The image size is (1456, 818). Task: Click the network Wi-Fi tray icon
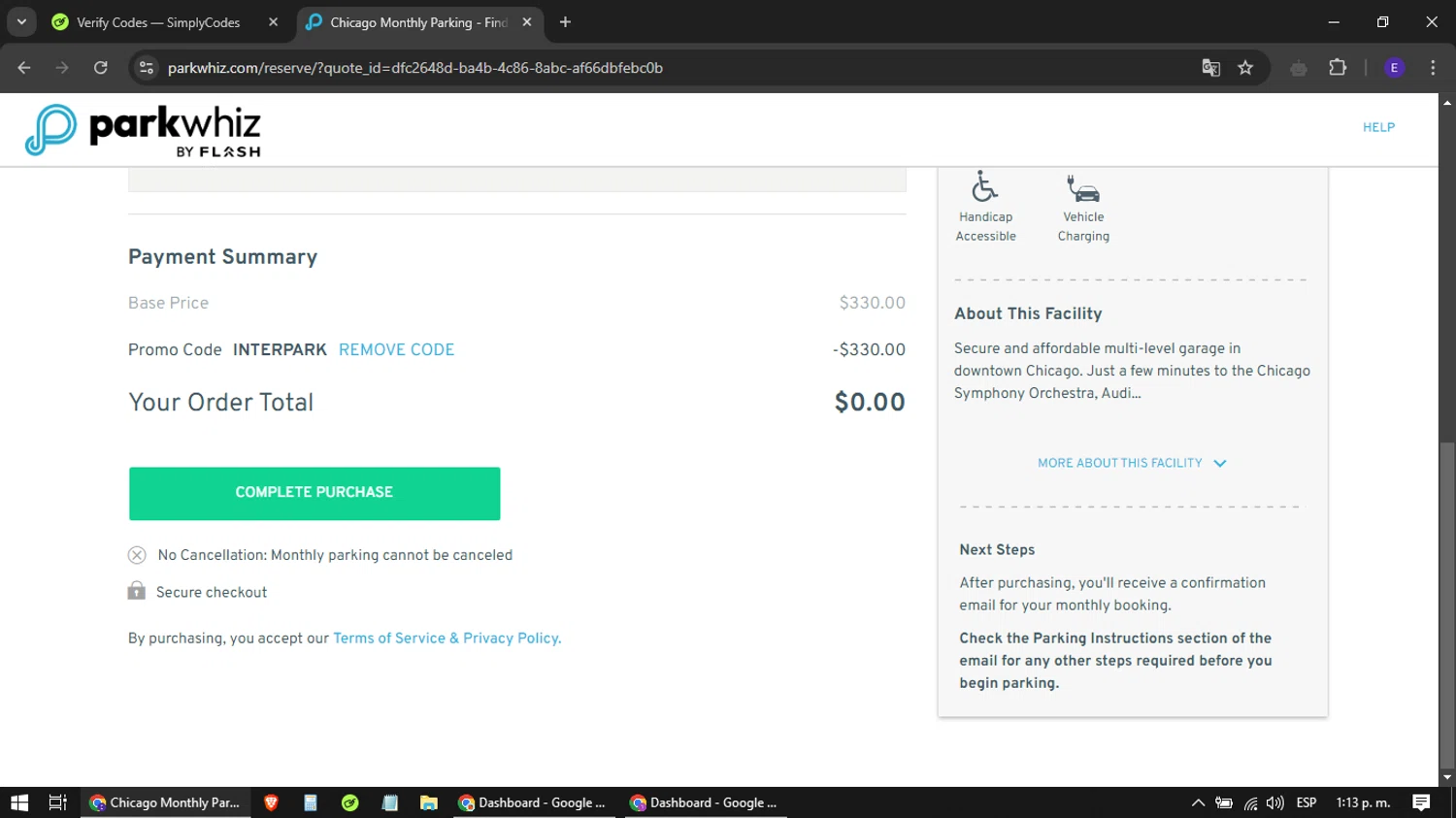pos(1250,802)
